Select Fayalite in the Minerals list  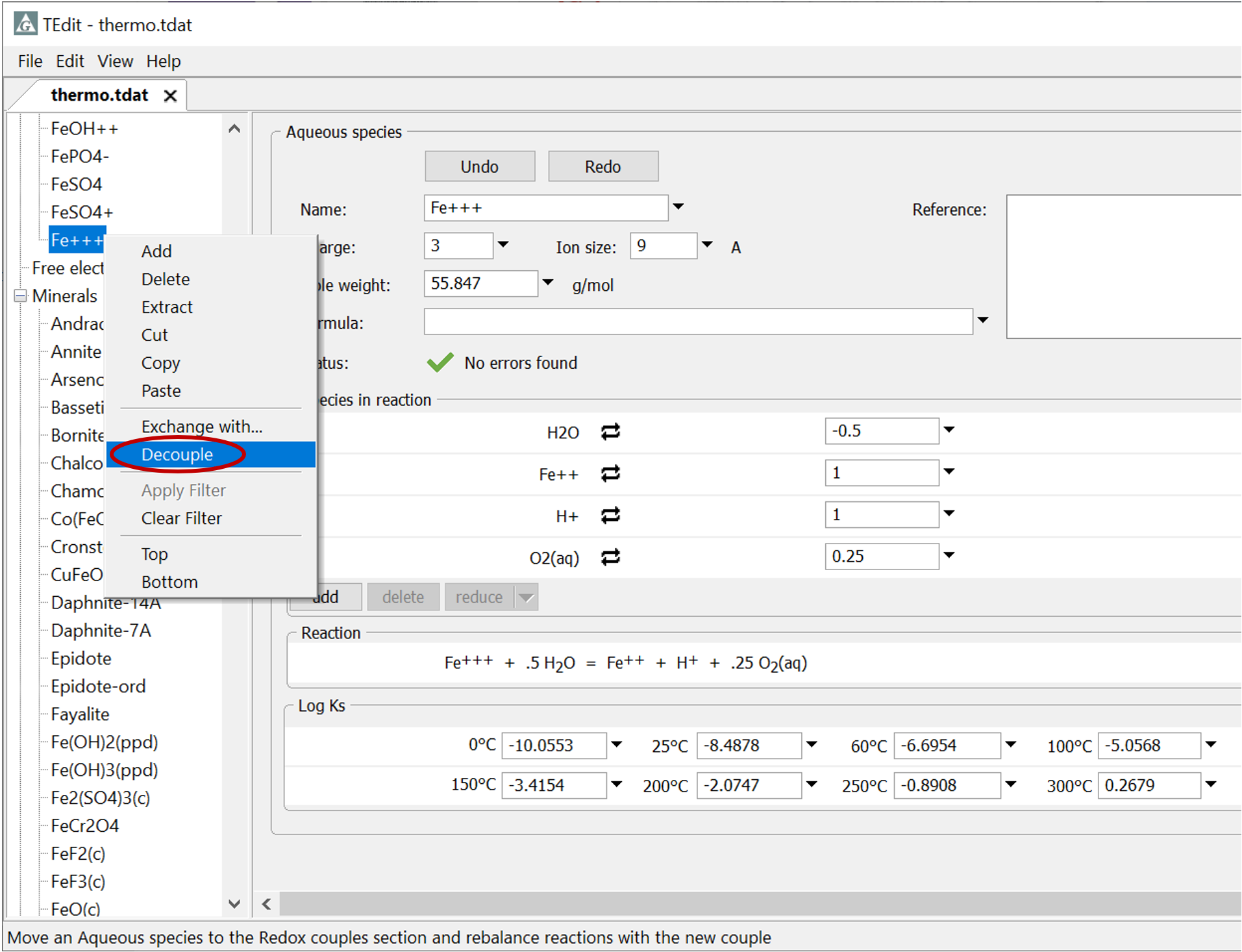point(80,714)
